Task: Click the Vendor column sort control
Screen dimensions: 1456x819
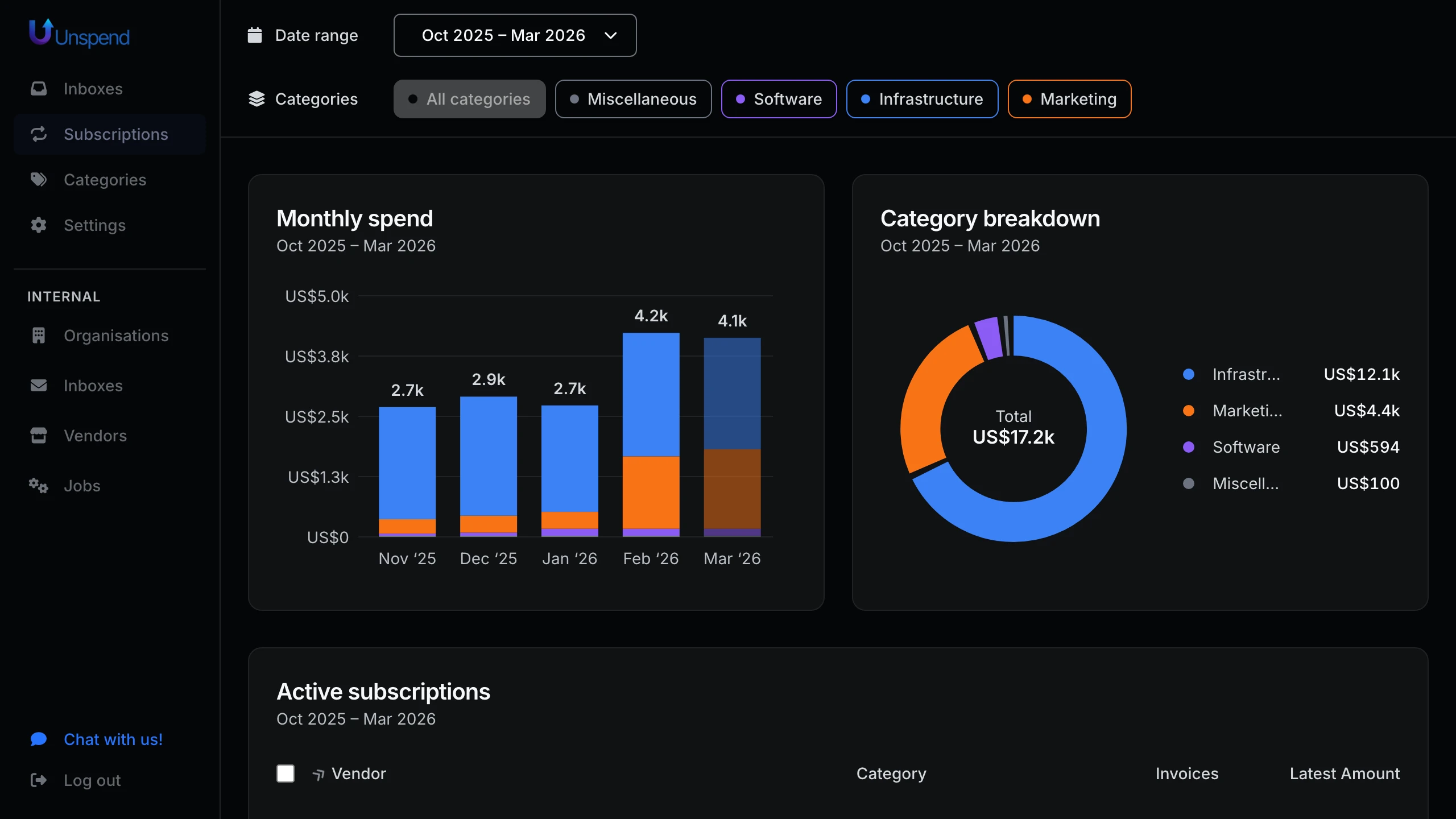Action: click(x=318, y=773)
